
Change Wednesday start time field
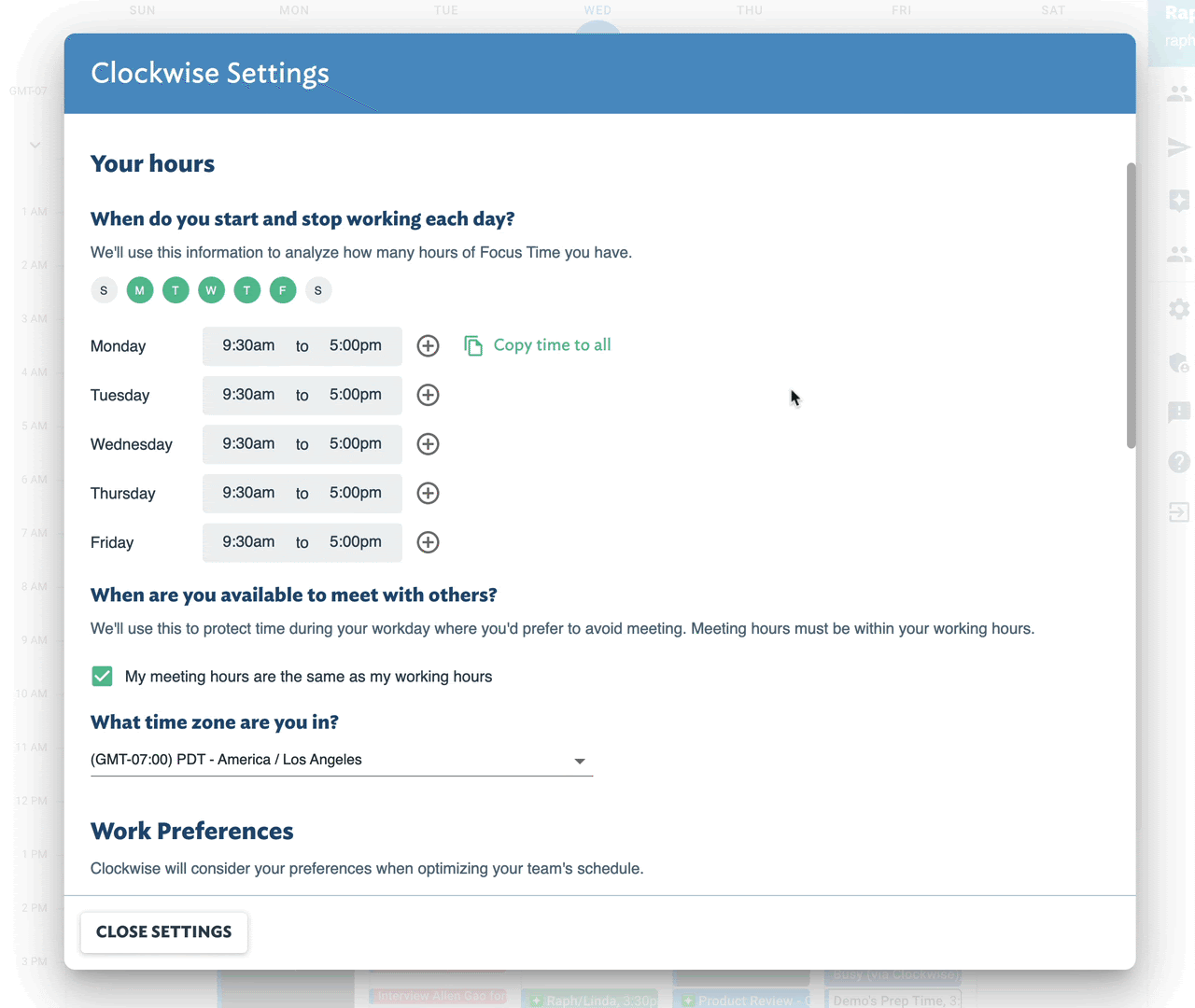[248, 444]
